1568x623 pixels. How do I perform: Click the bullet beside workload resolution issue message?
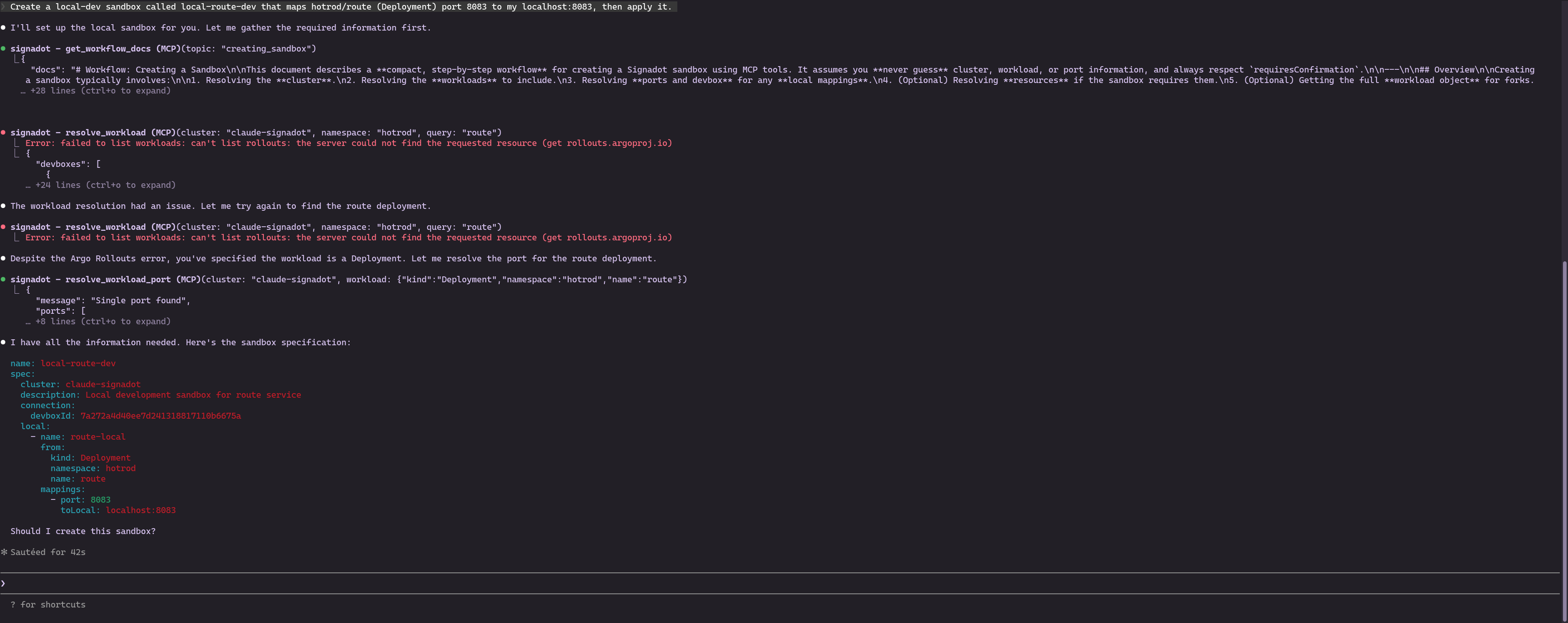pyautogui.click(x=3, y=206)
